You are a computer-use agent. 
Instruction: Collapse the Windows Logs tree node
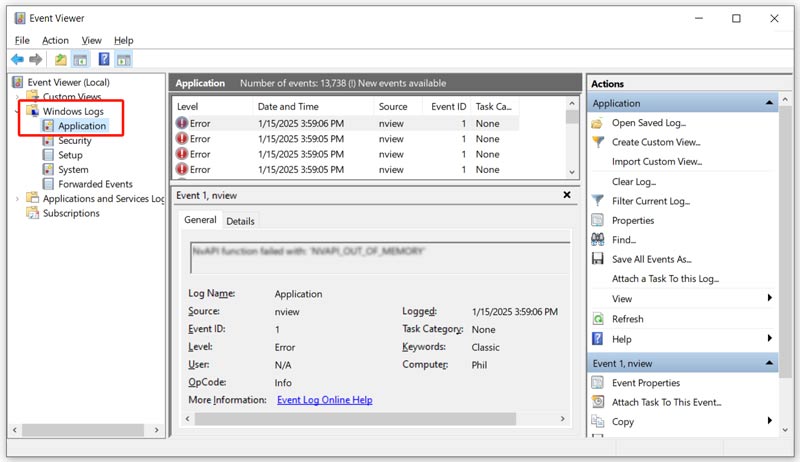18,111
